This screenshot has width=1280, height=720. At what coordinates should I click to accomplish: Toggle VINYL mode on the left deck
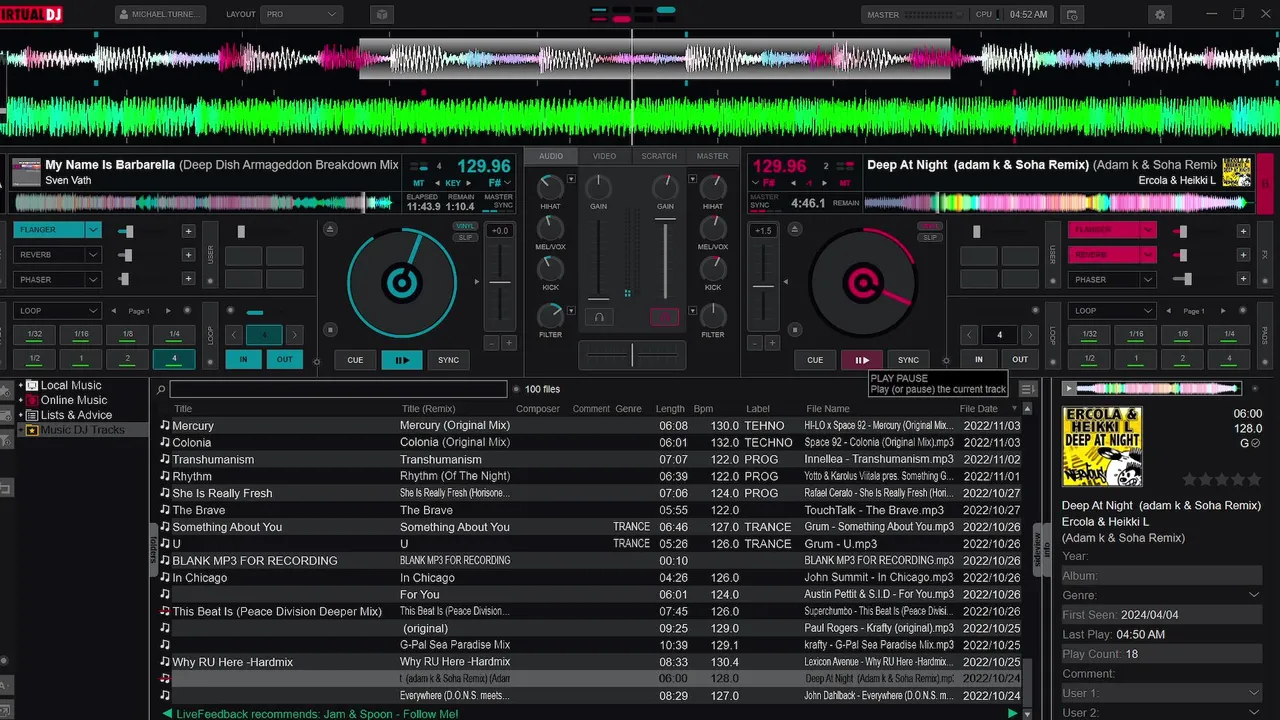464,226
